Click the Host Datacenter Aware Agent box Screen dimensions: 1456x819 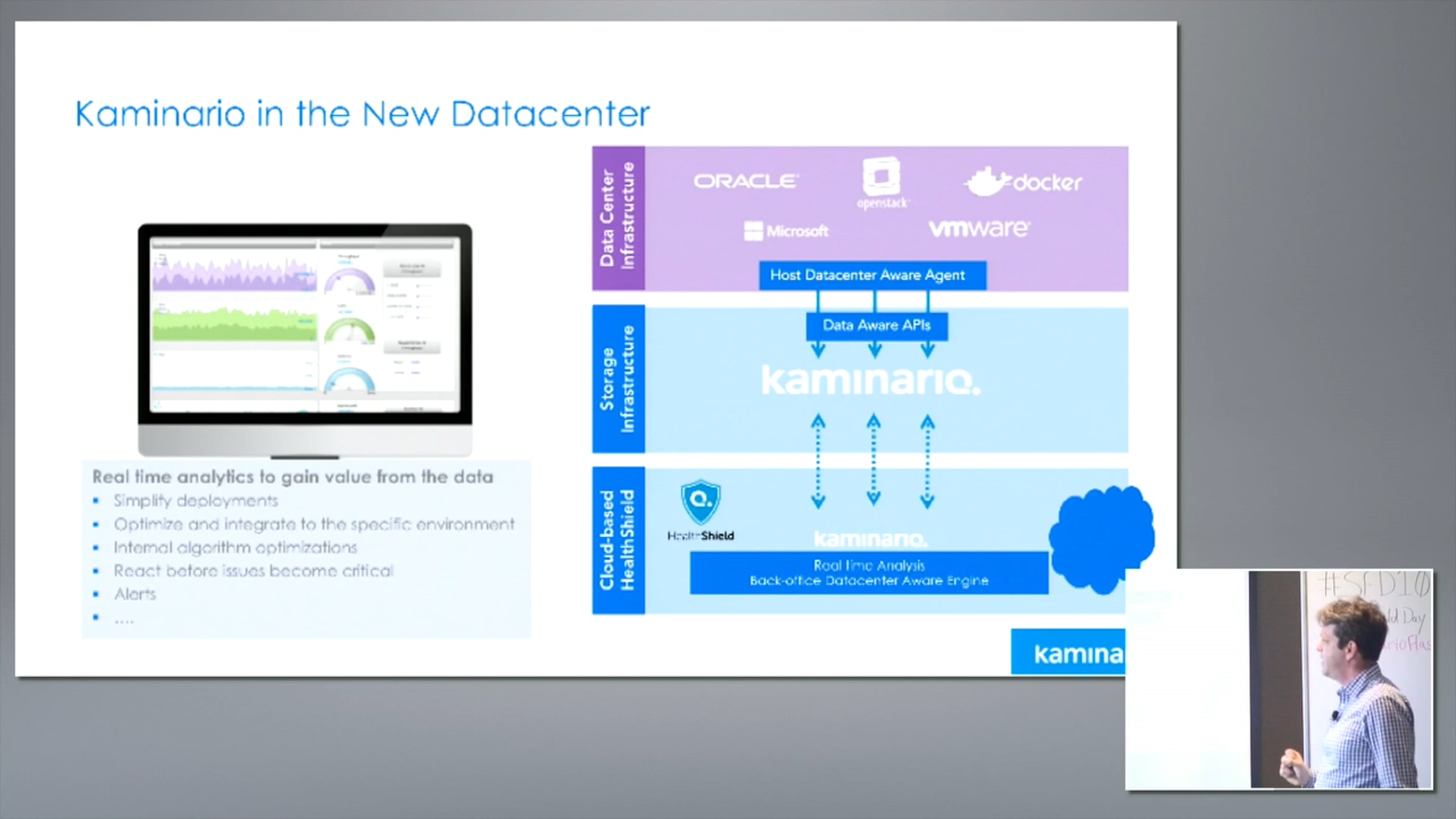coord(872,275)
